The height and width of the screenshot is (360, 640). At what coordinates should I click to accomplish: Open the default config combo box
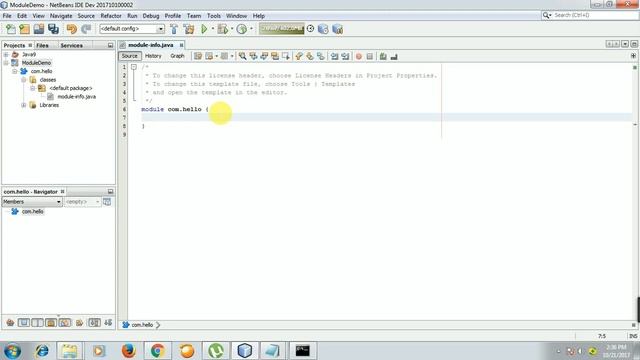(132, 29)
